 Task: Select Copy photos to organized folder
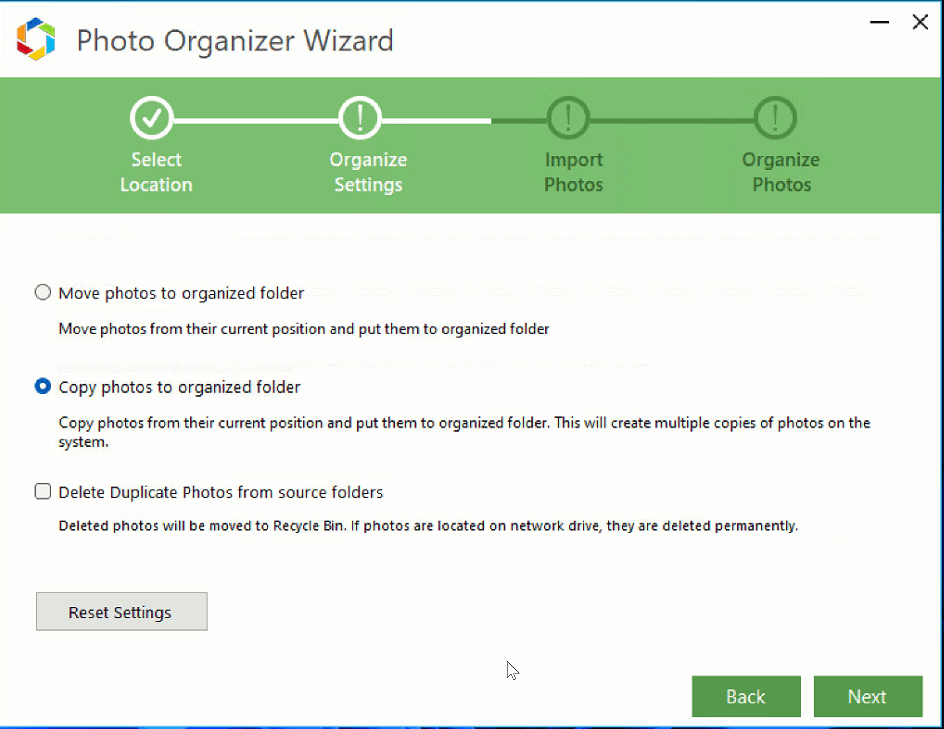[x=42, y=387]
